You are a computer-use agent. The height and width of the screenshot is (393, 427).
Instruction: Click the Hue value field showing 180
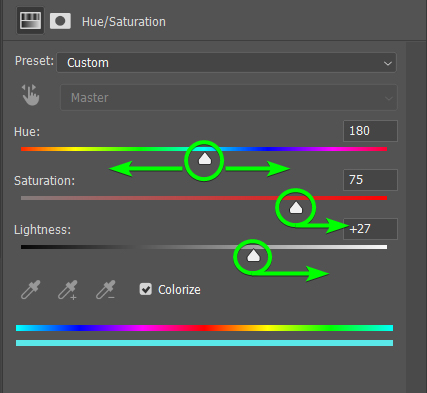pyautogui.click(x=370, y=131)
